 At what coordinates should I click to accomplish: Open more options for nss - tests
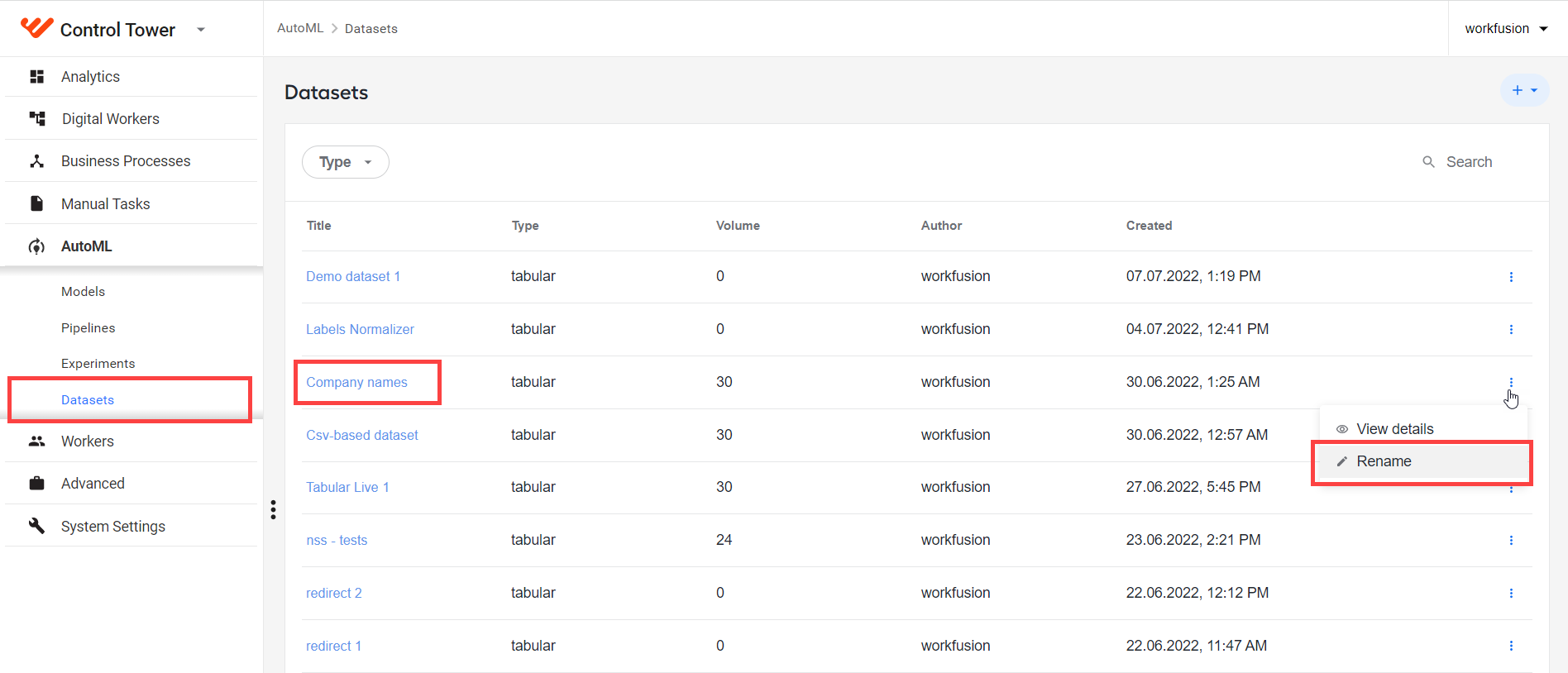(x=1511, y=540)
